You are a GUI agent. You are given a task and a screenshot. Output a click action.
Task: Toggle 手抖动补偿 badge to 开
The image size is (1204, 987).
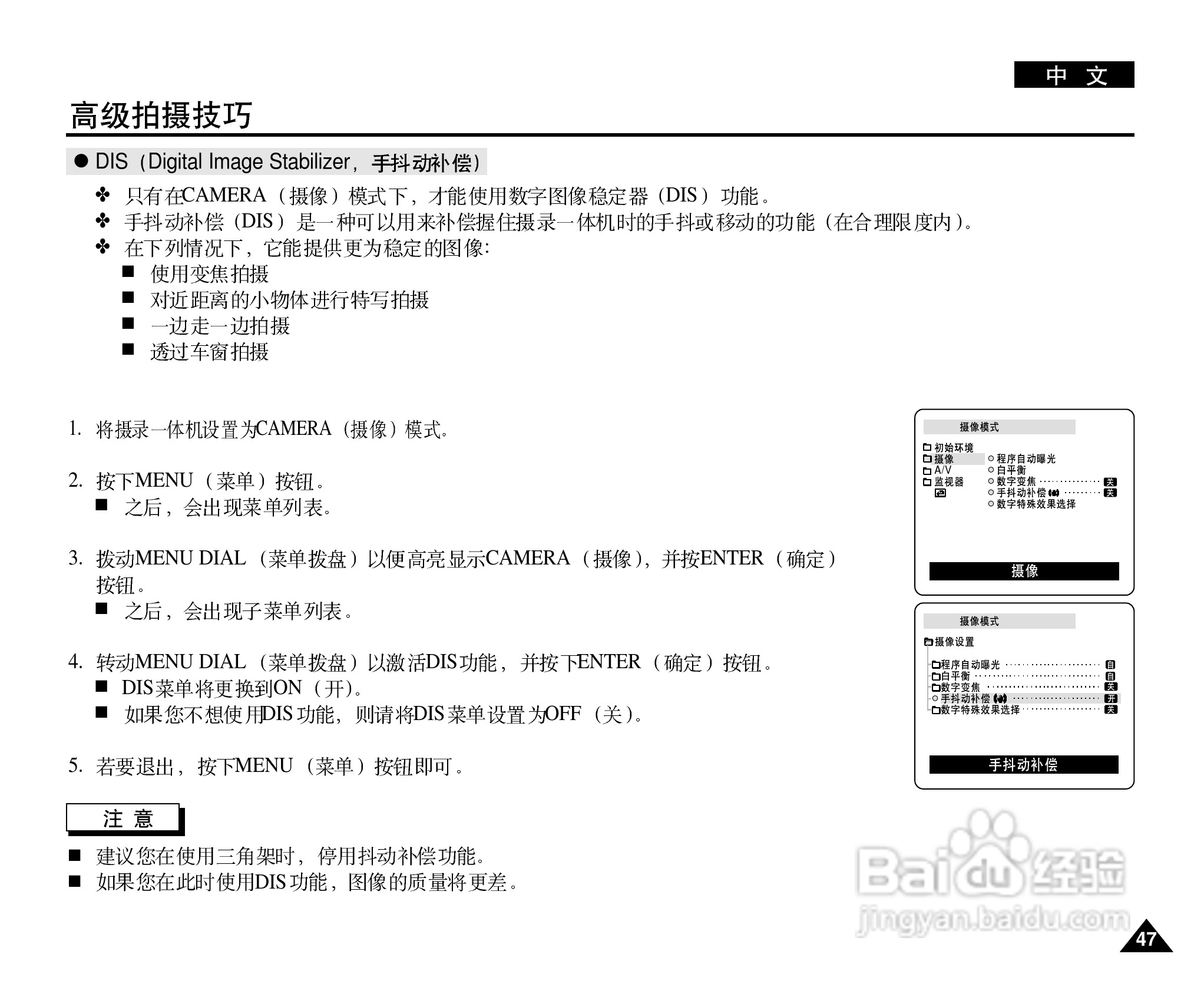coord(1111,699)
